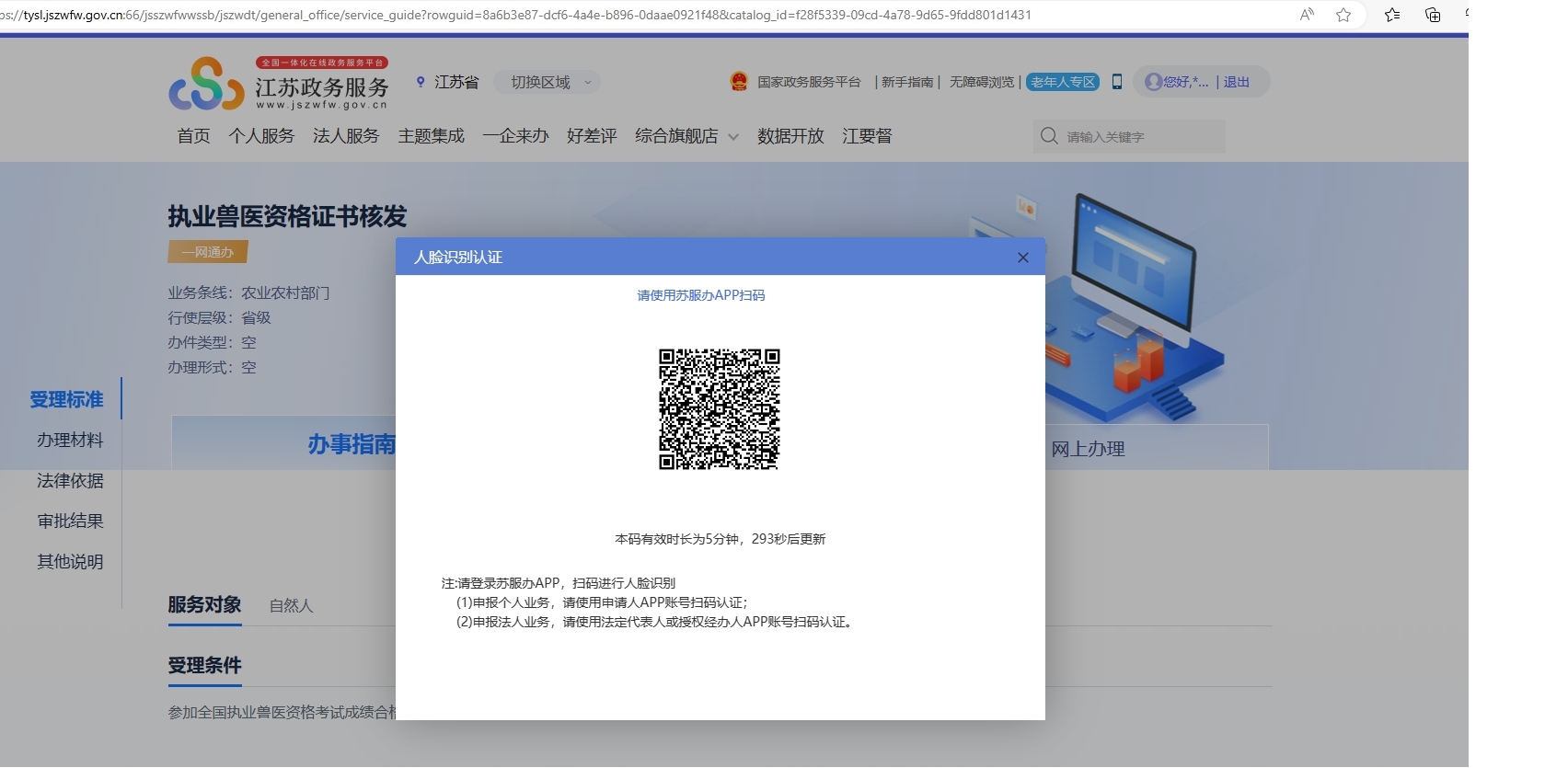The width and height of the screenshot is (1568, 768).
Task: Expand the 综合旗舰店 dropdown arrow
Action: point(733,137)
